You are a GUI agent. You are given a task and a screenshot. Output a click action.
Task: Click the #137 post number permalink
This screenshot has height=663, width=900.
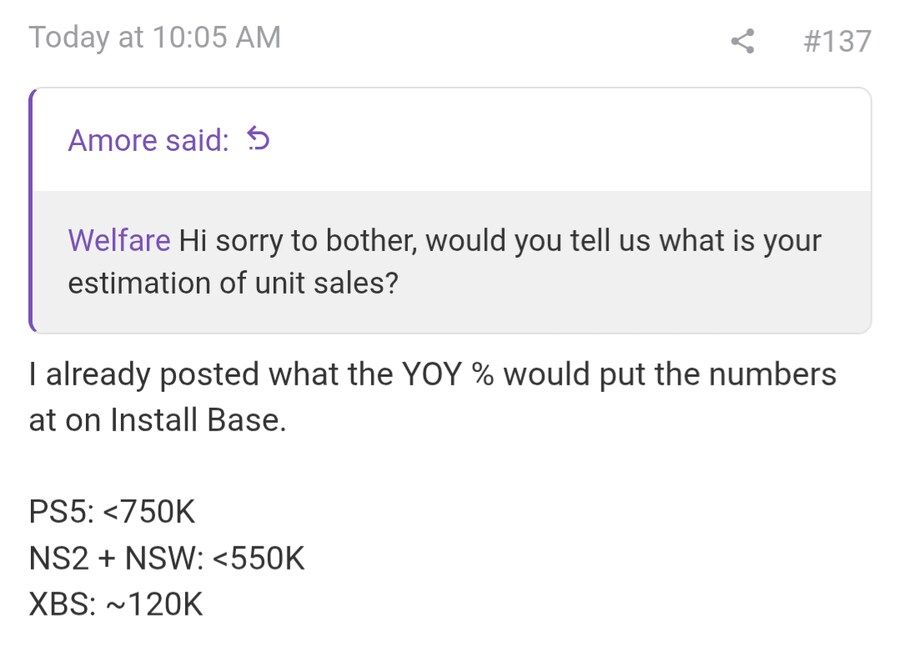coord(840,42)
